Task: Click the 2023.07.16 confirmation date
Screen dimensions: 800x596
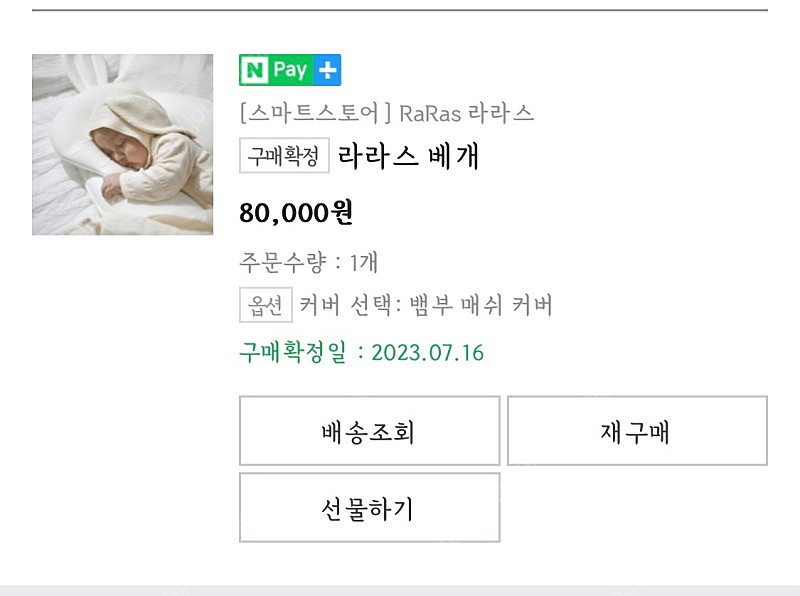Action: click(427, 353)
